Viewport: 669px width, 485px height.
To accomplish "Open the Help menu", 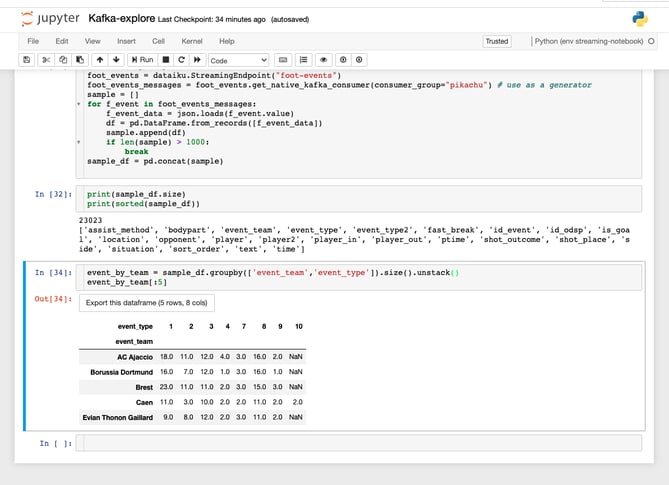I will (x=227, y=41).
